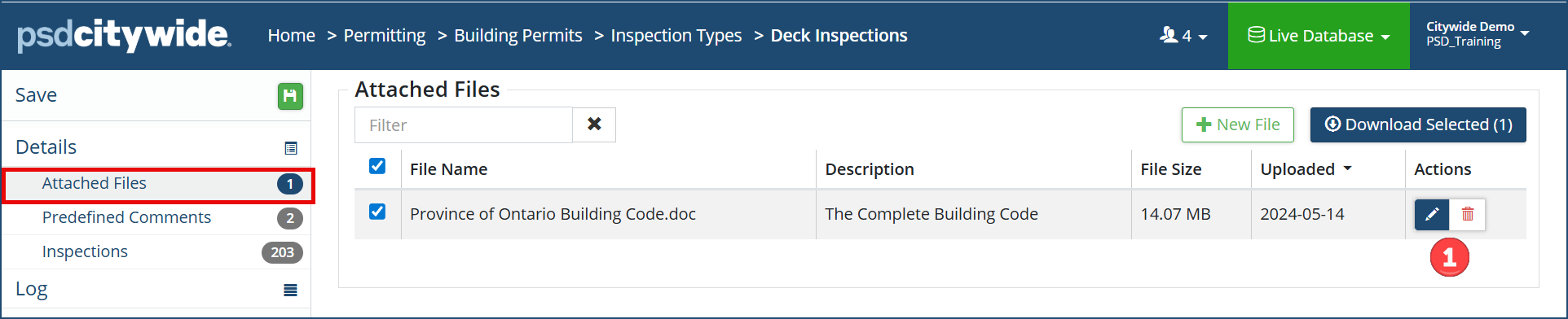The height and width of the screenshot is (319, 1568).
Task: Click the psdcitywide logo
Action: (124, 35)
